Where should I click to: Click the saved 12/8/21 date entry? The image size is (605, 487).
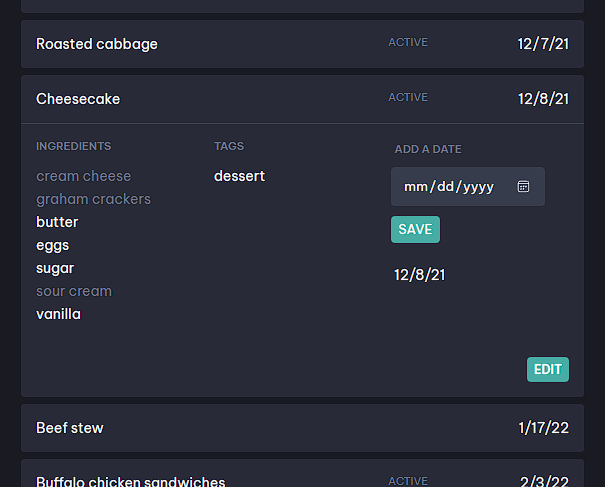419,275
